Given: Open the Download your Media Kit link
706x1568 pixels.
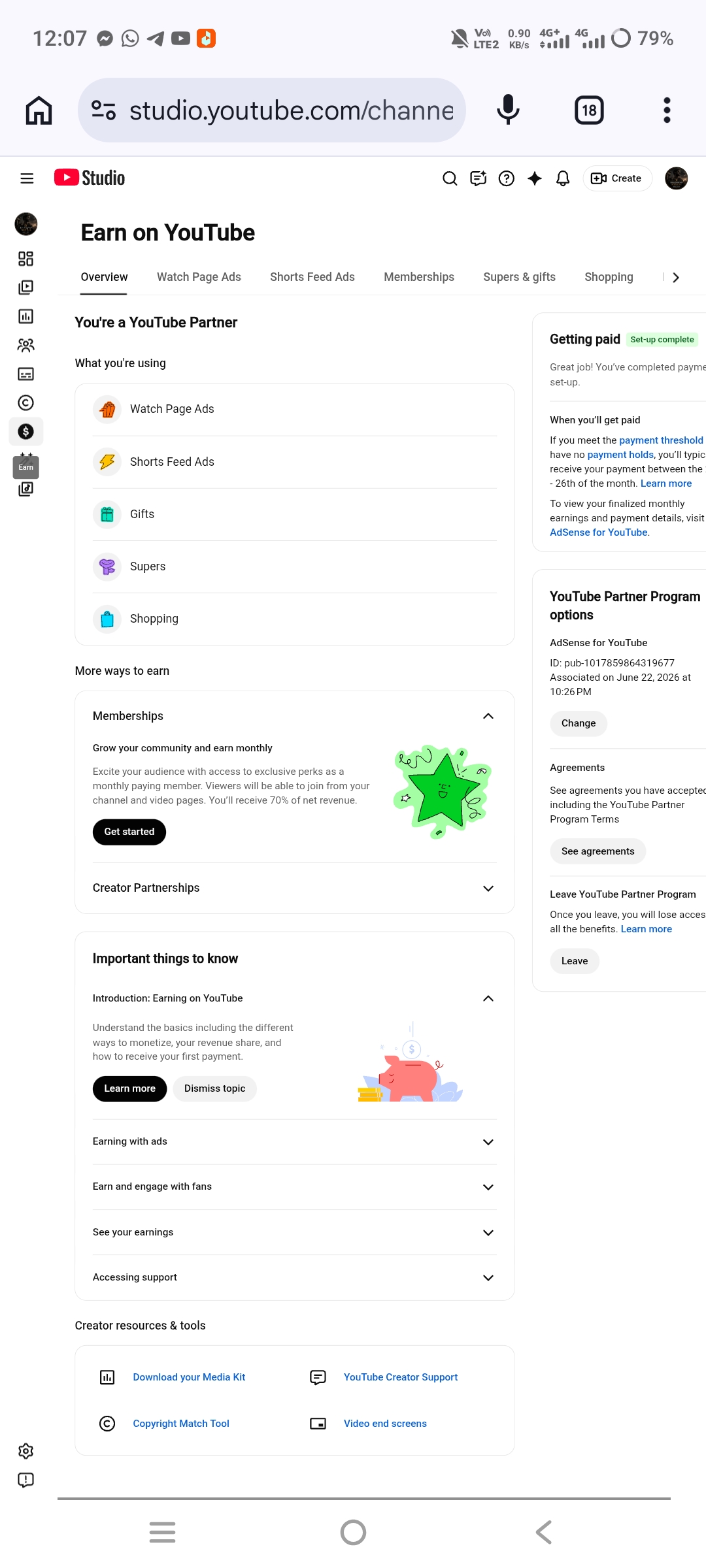Looking at the screenshot, I should [x=189, y=1377].
